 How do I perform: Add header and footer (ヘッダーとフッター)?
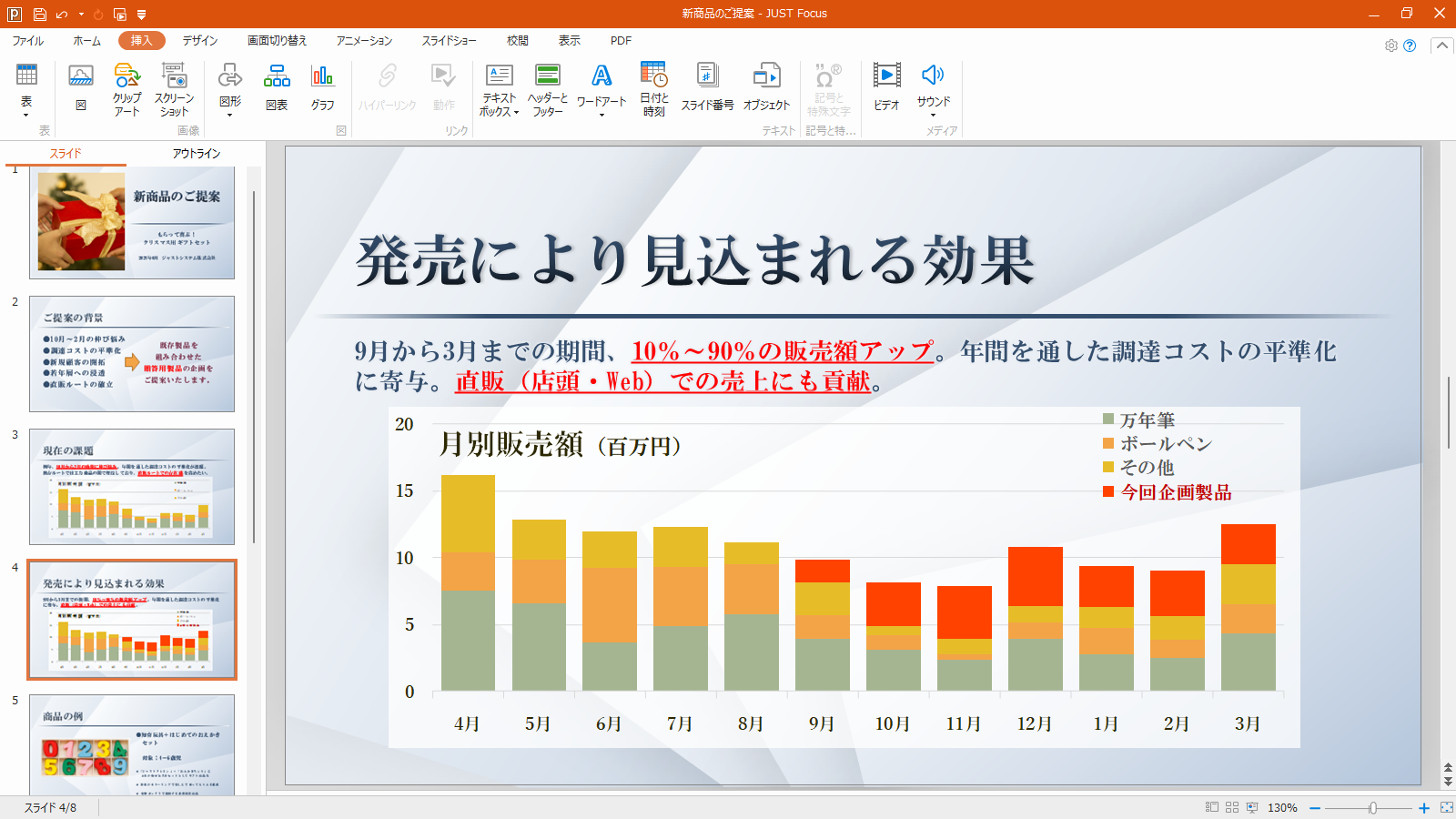(547, 88)
